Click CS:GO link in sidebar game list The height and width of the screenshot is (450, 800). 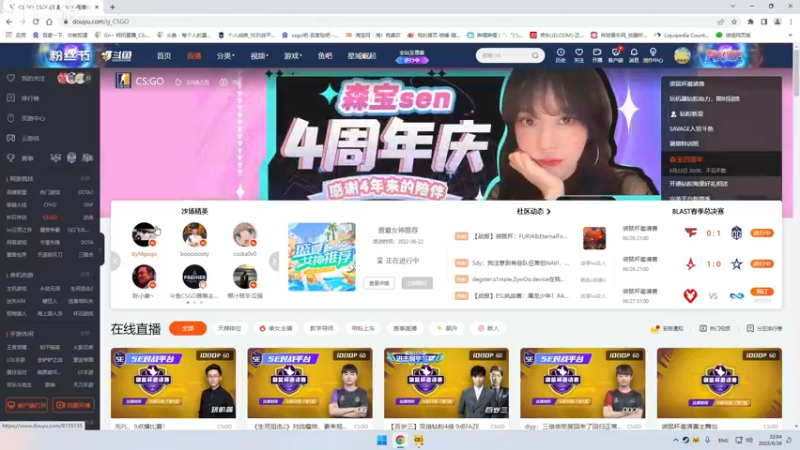(x=50, y=217)
